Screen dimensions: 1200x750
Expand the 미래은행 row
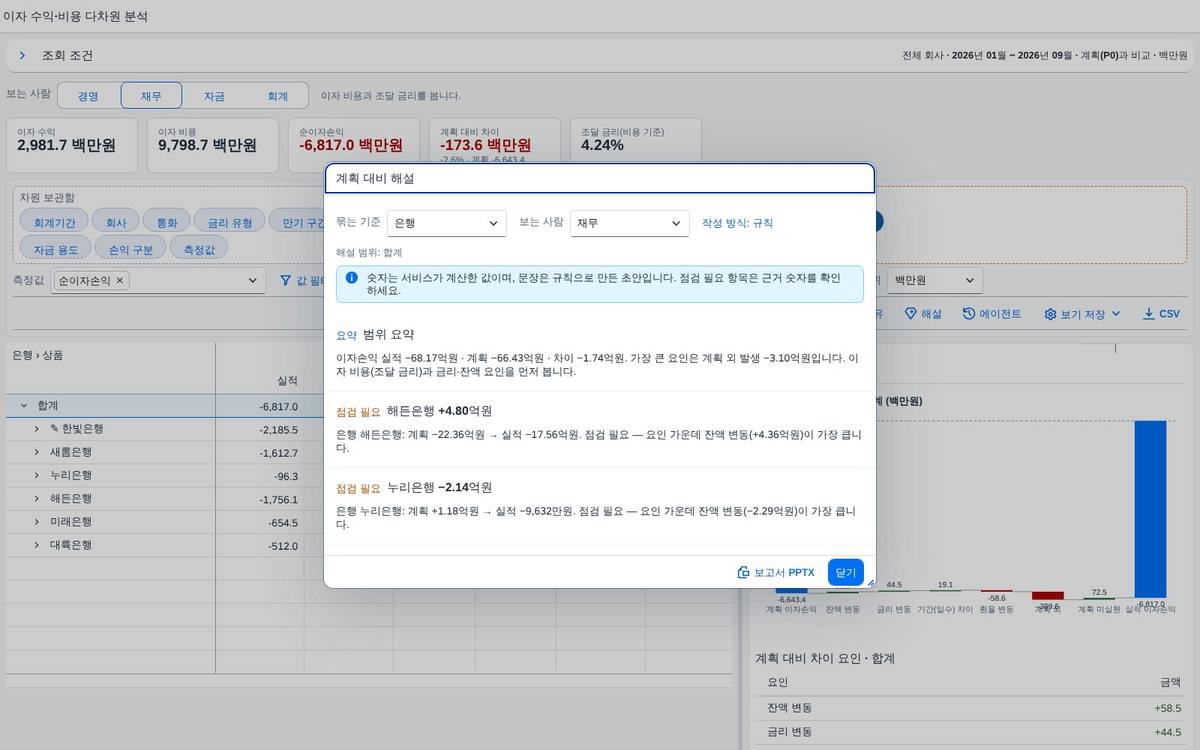[37, 522]
